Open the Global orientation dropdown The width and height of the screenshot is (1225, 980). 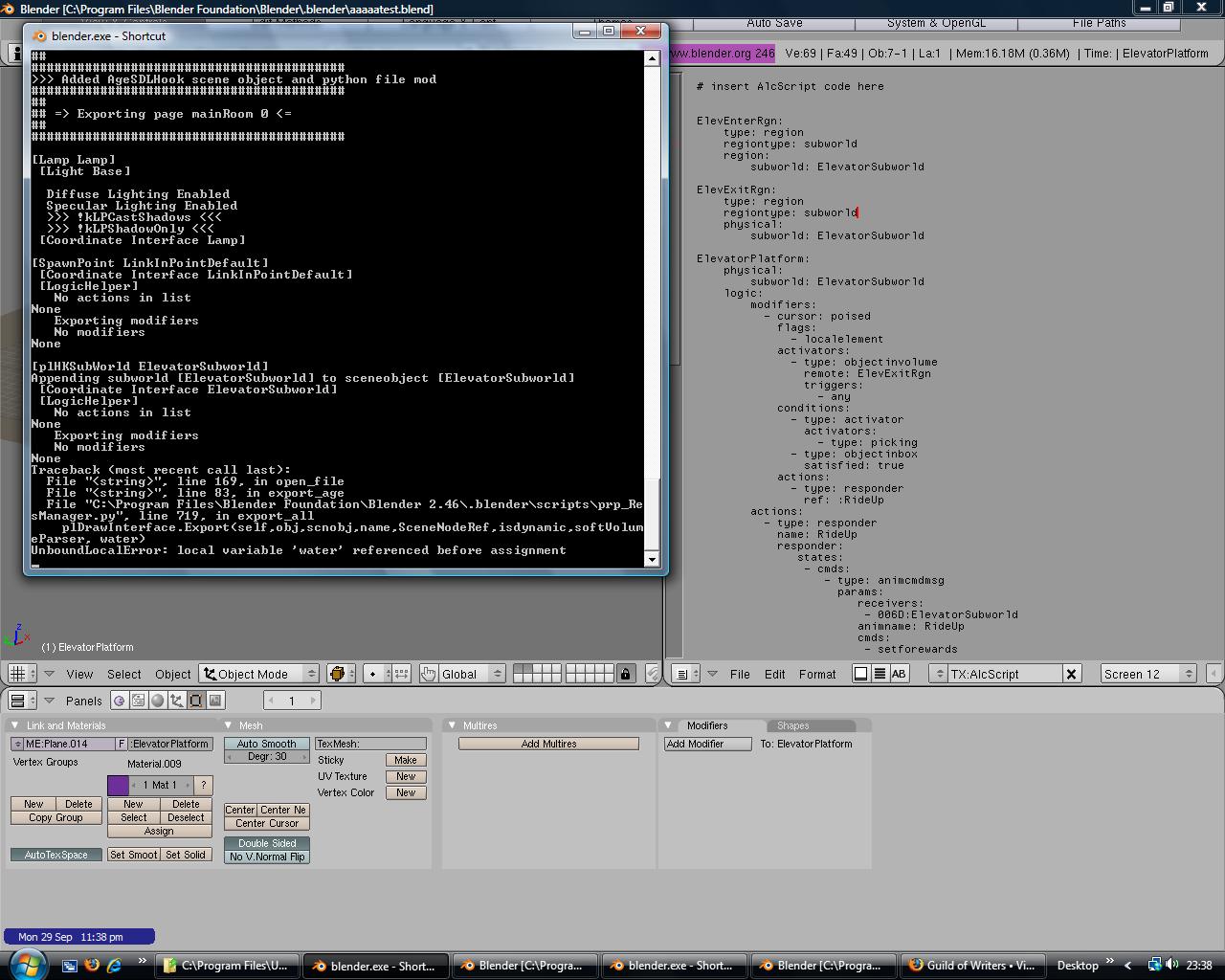(472, 674)
